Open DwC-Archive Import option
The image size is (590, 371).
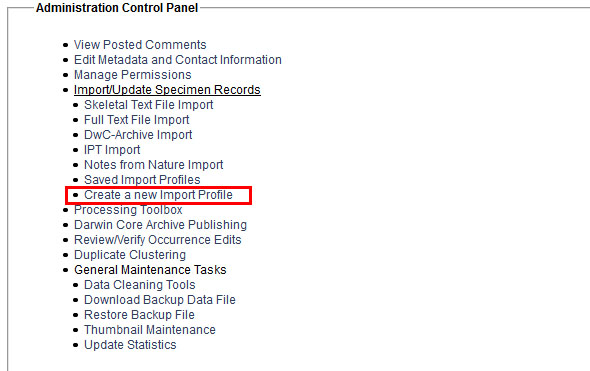(138, 135)
